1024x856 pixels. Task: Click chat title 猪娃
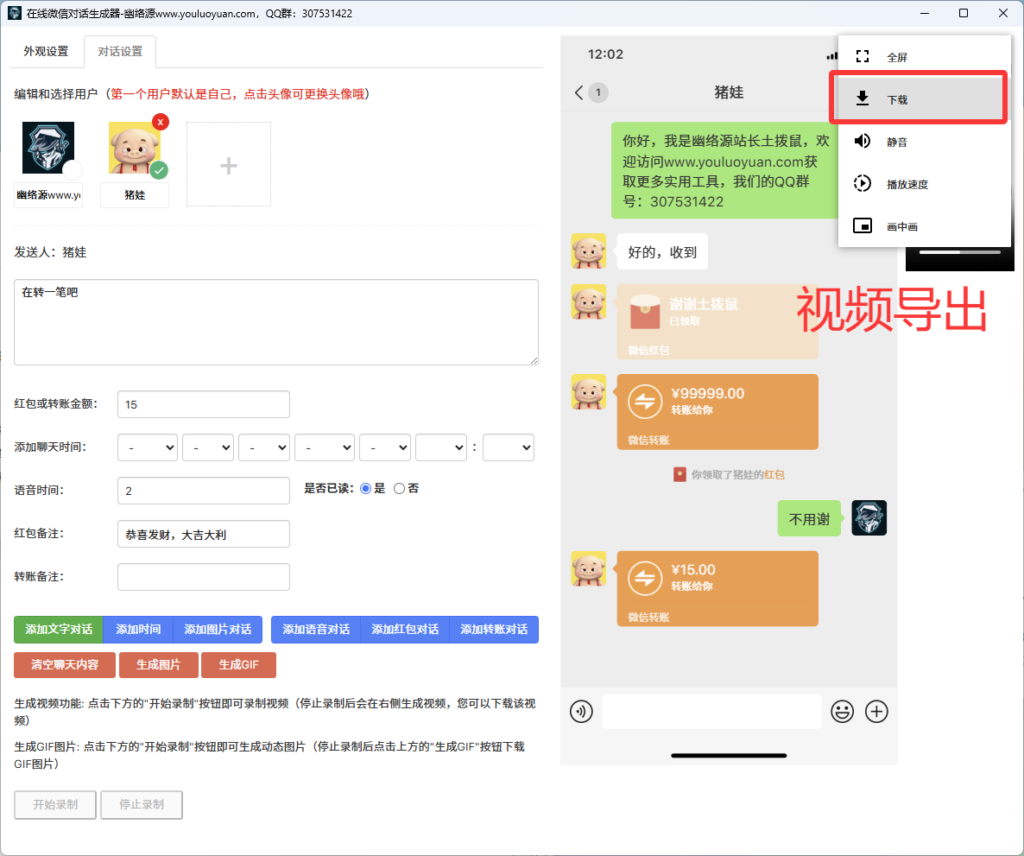point(729,92)
